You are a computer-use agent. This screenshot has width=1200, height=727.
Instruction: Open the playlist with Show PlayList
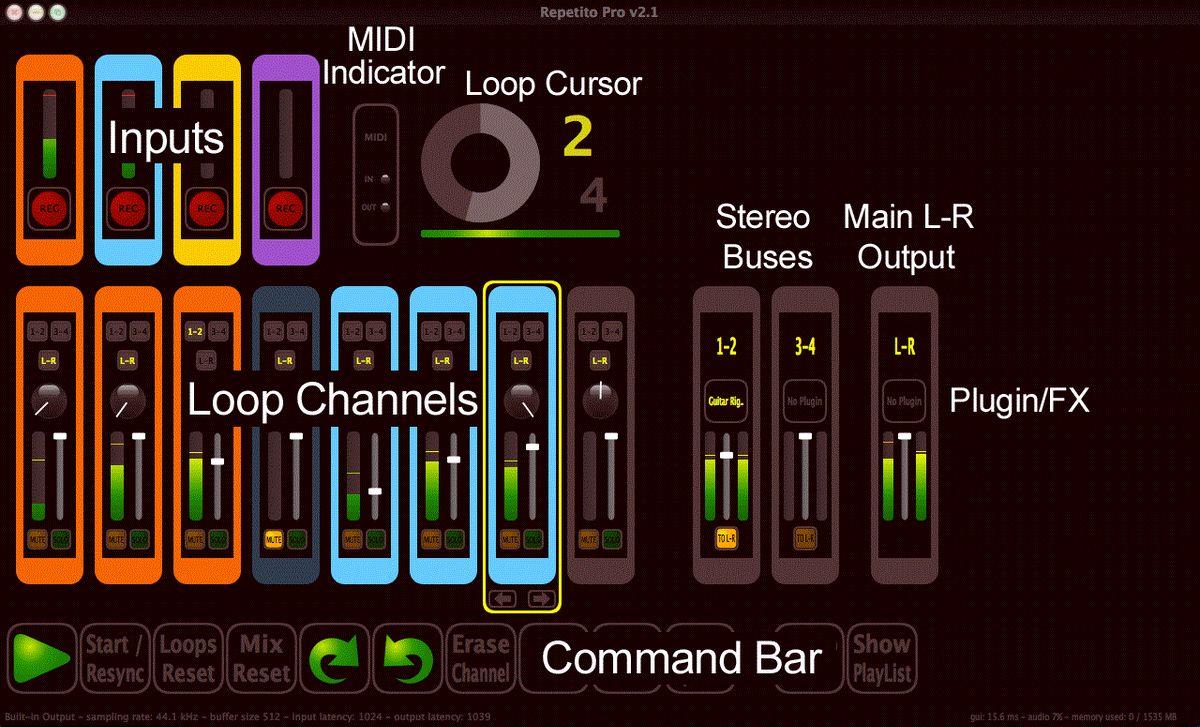click(x=881, y=658)
